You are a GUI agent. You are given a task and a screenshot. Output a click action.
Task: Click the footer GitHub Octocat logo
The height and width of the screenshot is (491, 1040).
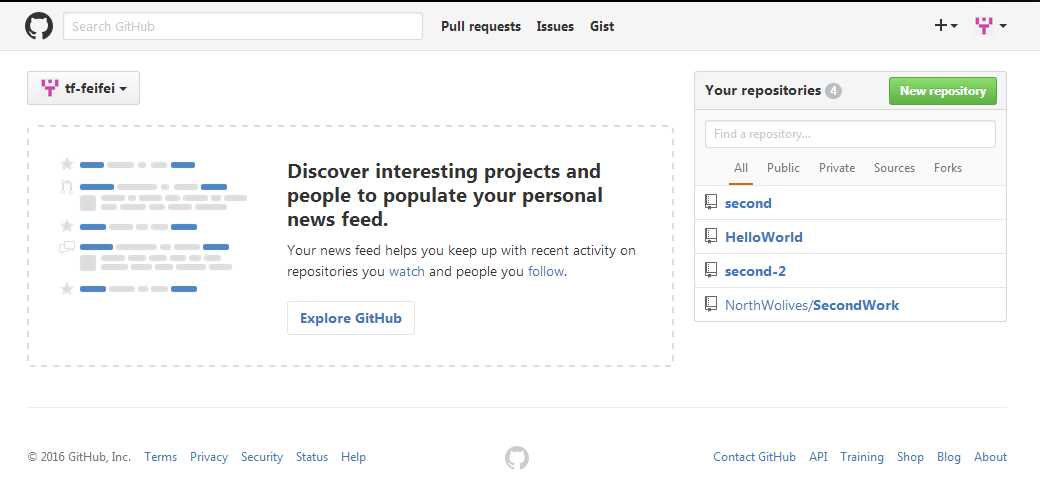click(517, 458)
